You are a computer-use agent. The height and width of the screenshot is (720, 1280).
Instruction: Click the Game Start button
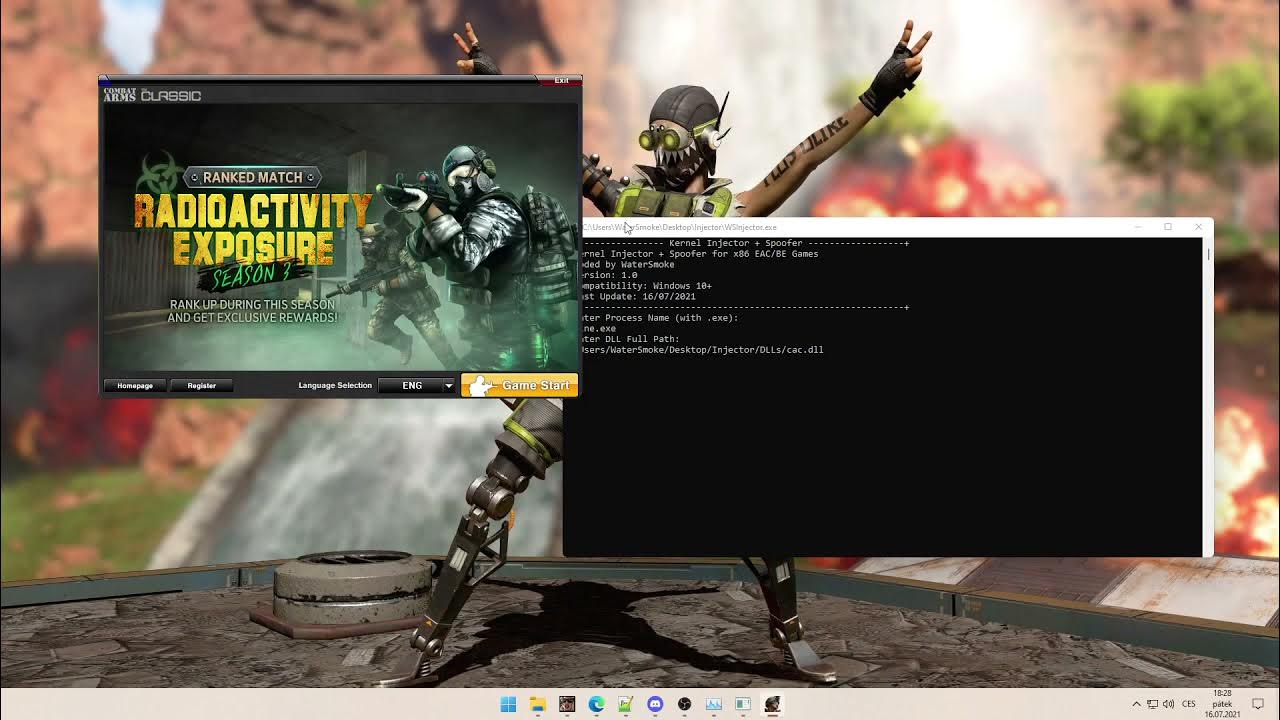(520, 385)
